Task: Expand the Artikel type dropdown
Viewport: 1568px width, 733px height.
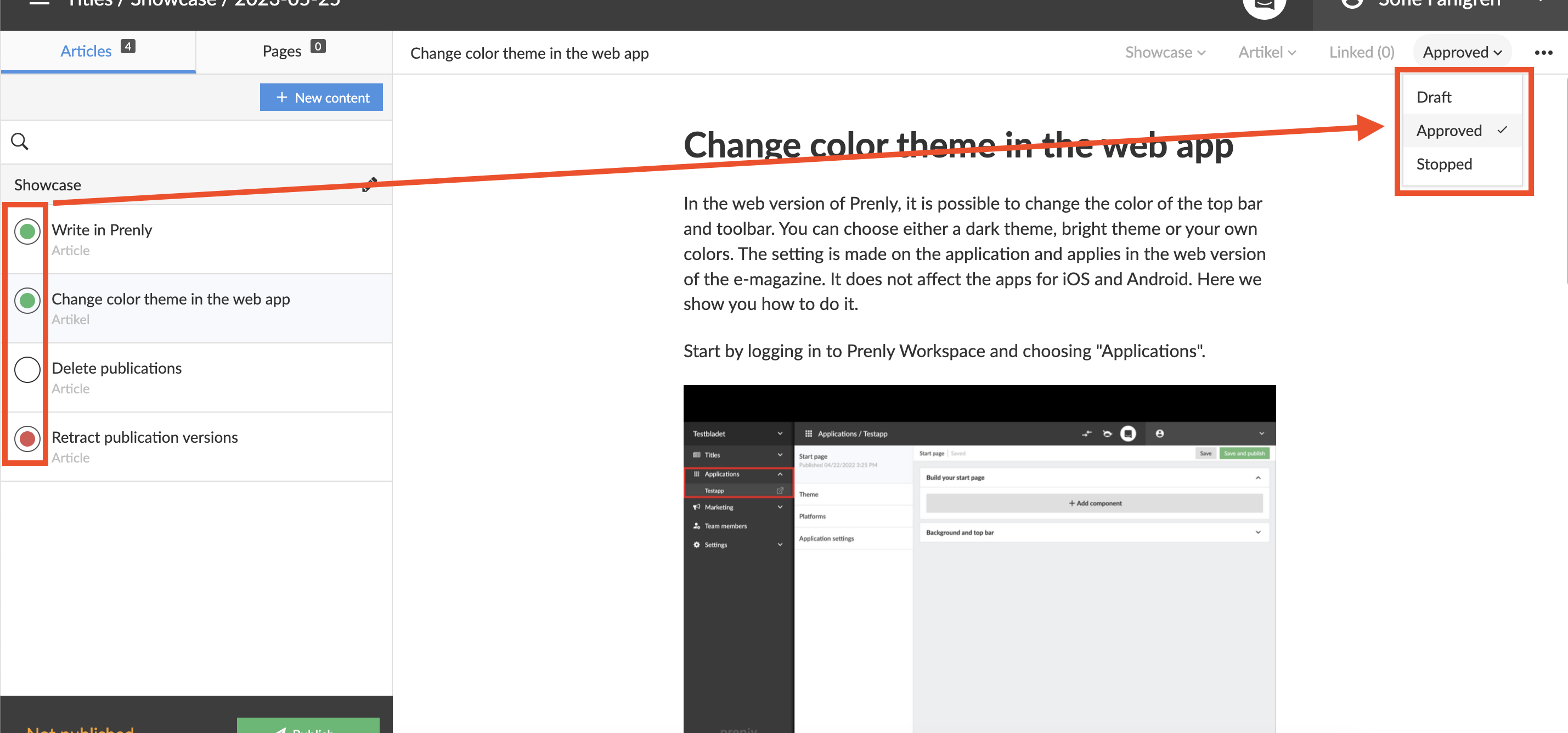Action: (x=1267, y=53)
